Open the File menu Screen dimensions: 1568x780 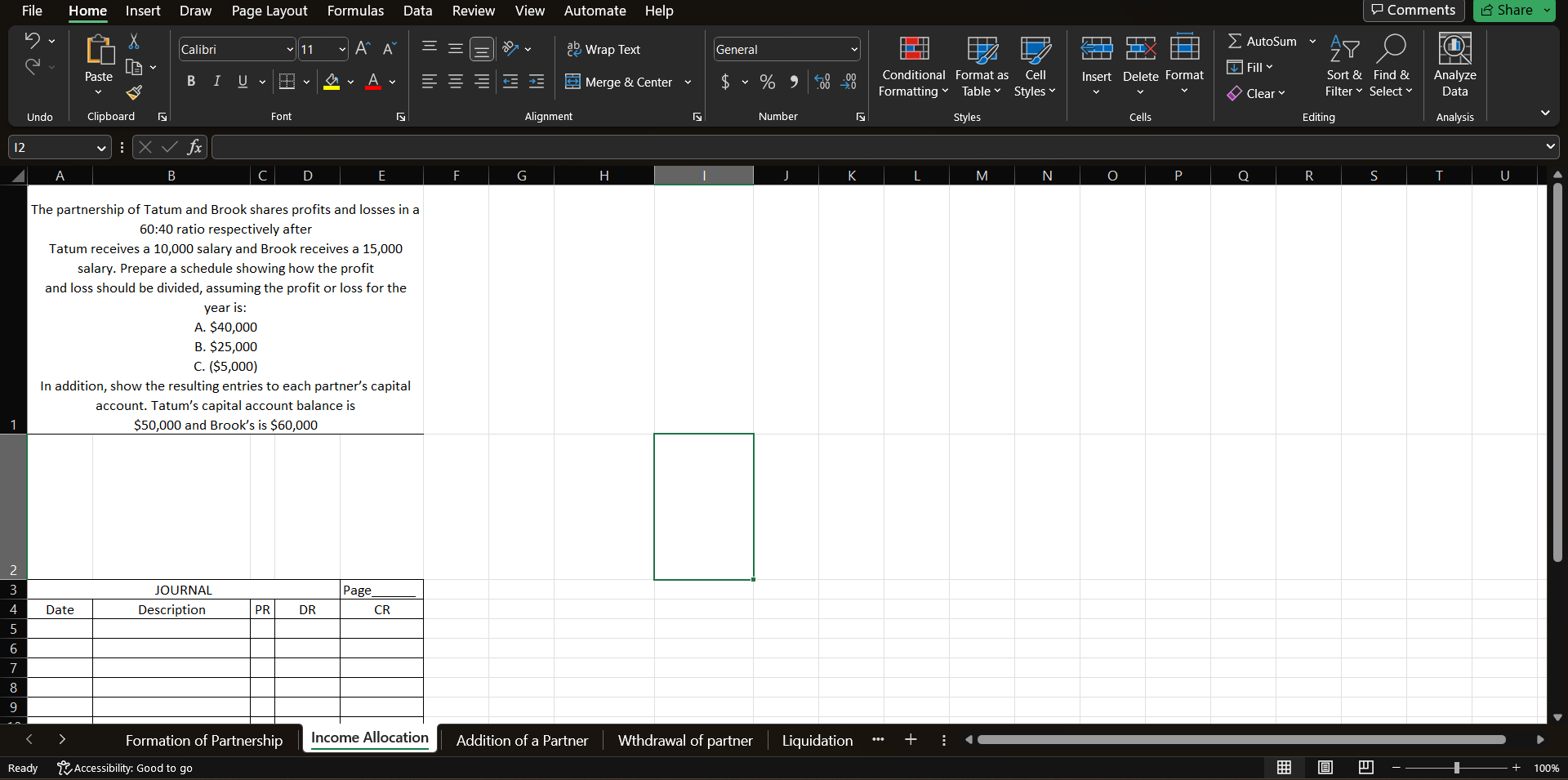point(32,11)
